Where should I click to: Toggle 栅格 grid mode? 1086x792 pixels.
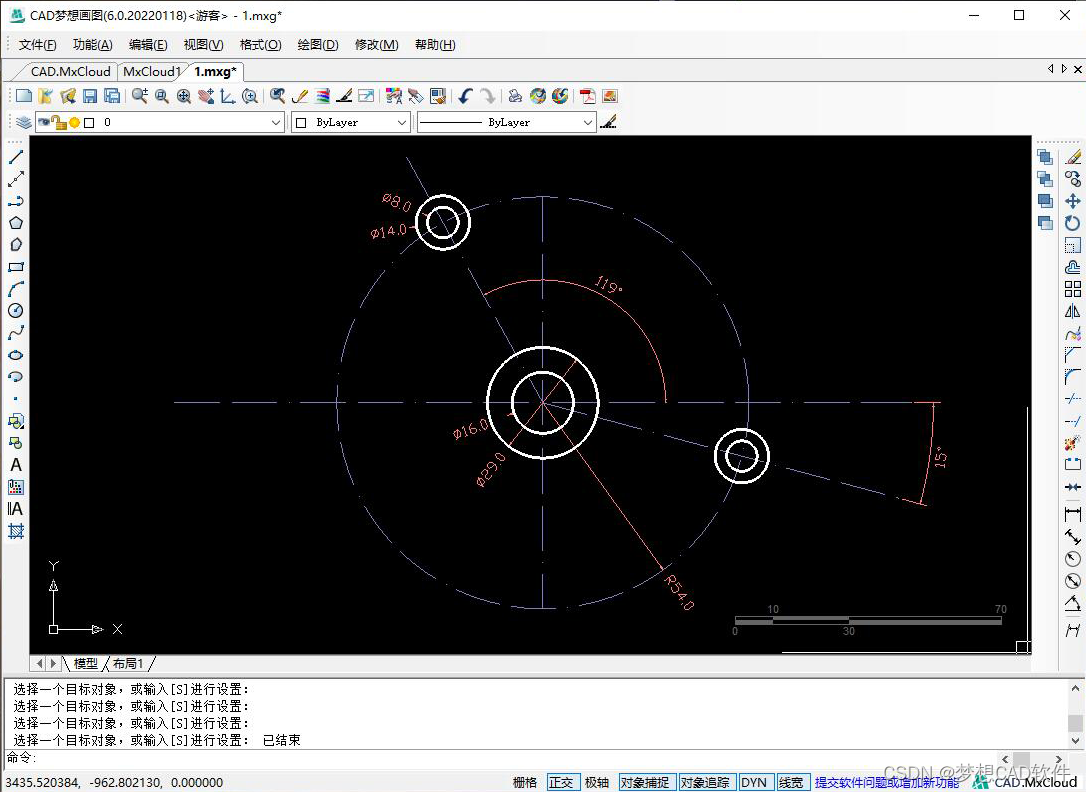525,782
